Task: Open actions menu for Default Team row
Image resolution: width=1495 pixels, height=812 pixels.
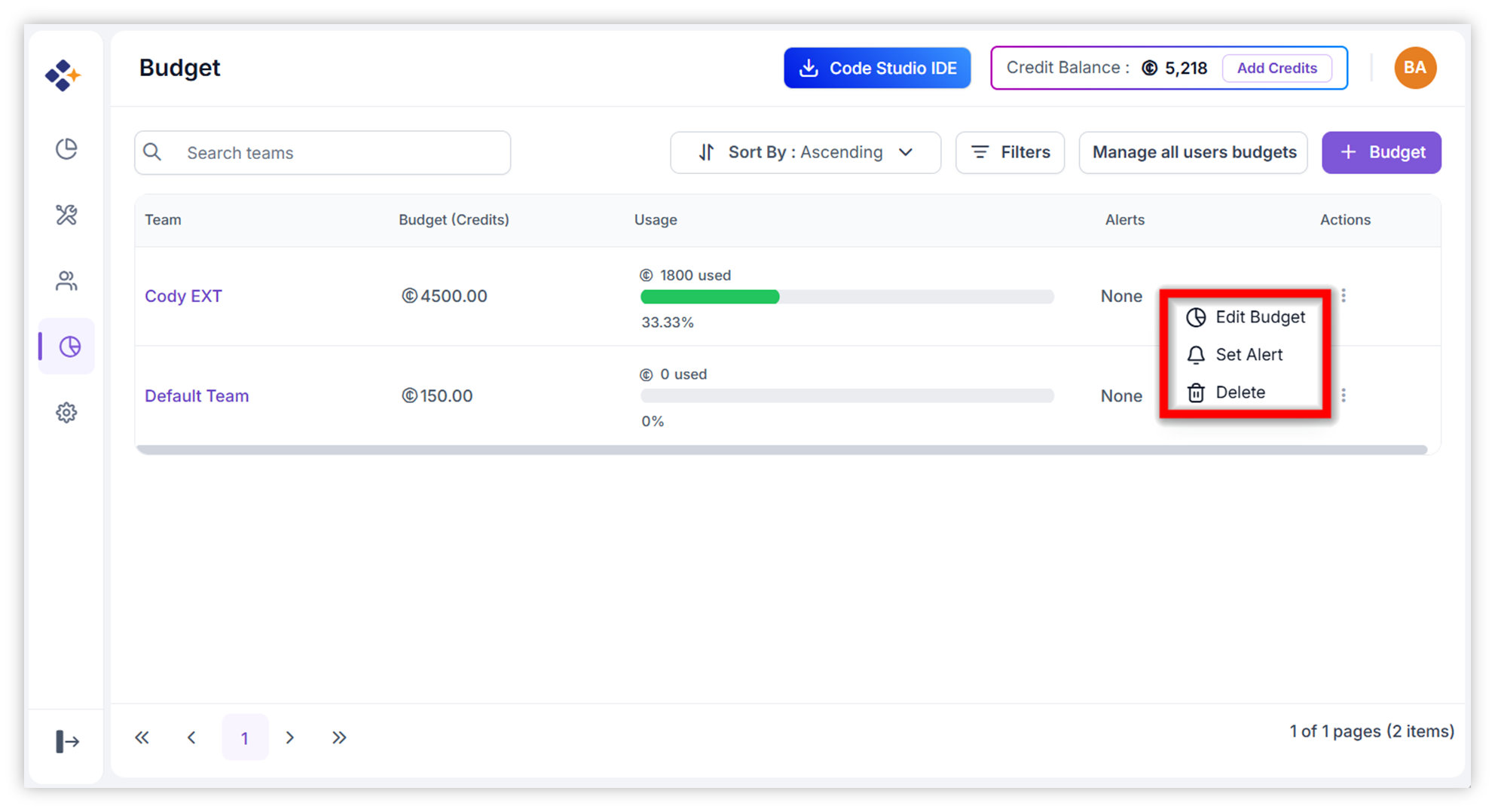Action: pyautogui.click(x=1344, y=395)
